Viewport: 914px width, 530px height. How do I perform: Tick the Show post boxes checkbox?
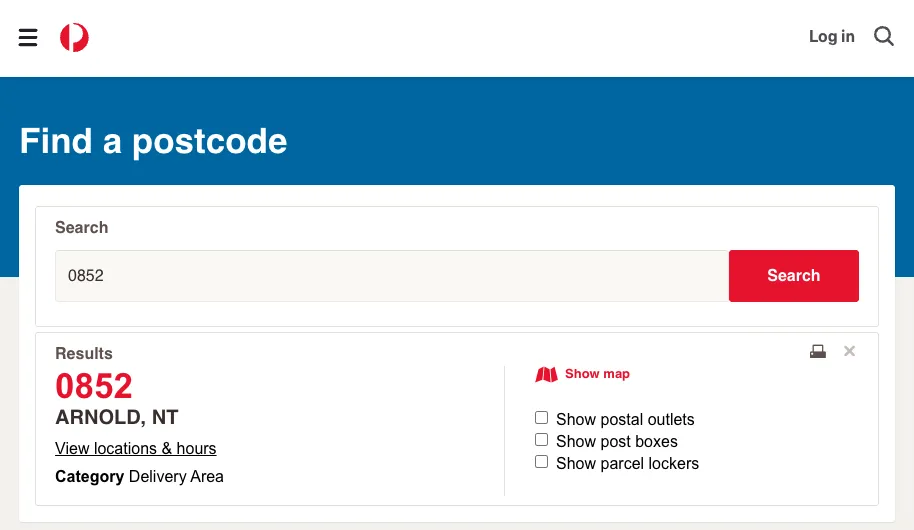pos(542,440)
